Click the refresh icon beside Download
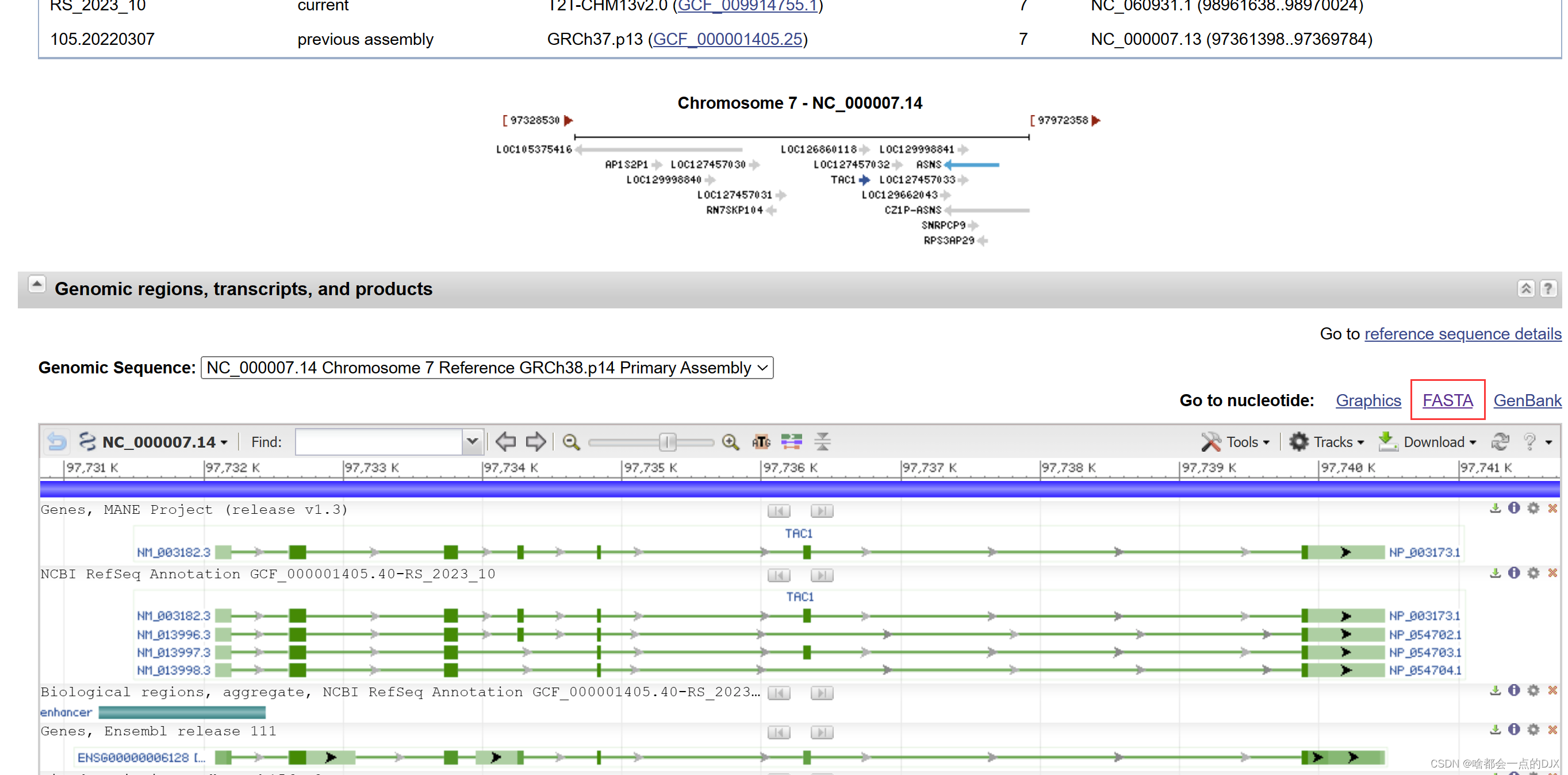Viewport: 1568px width, 775px height. pyautogui.click(x=1500, y=442)
